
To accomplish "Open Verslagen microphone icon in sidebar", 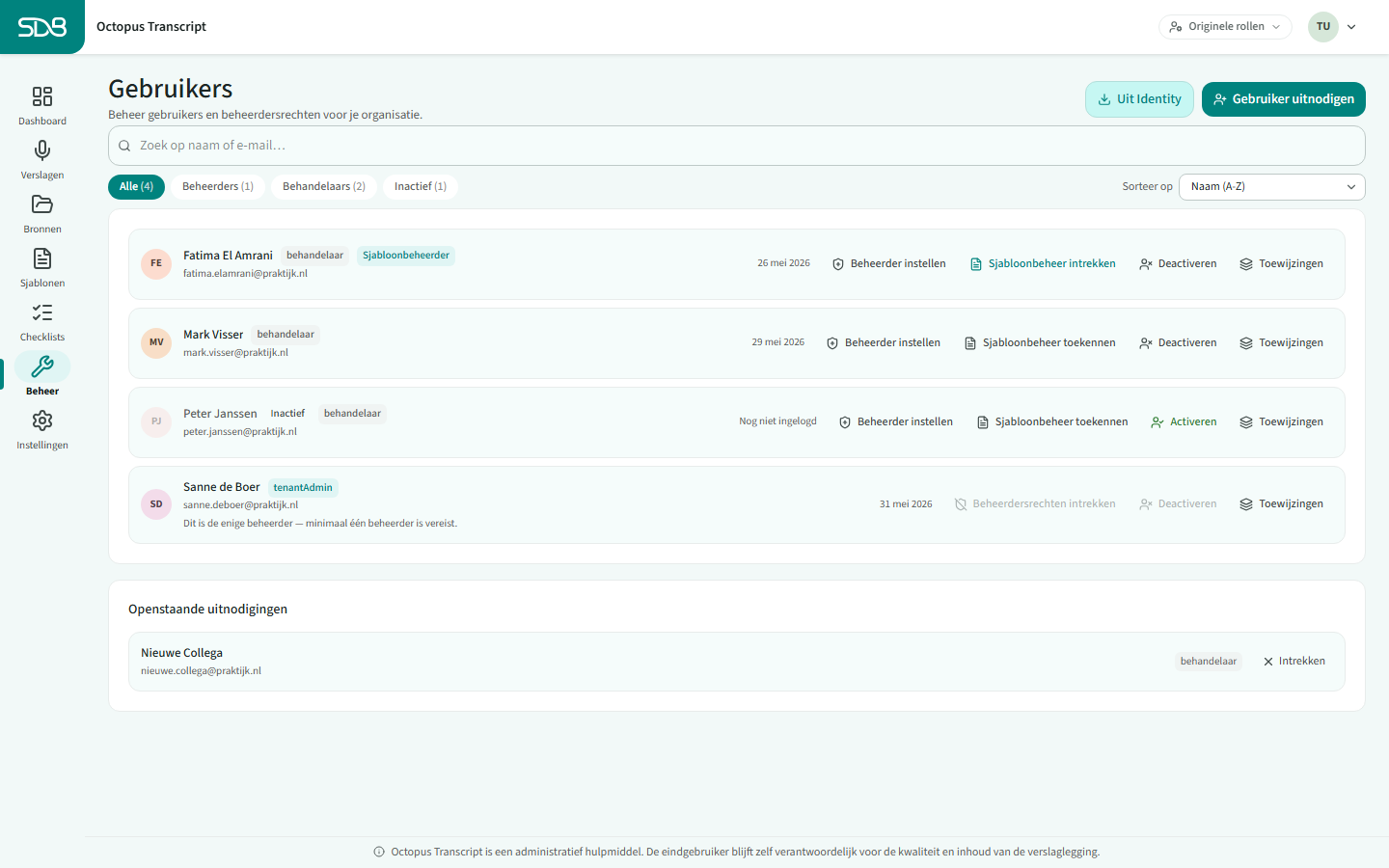I will [x=42, y=150].
